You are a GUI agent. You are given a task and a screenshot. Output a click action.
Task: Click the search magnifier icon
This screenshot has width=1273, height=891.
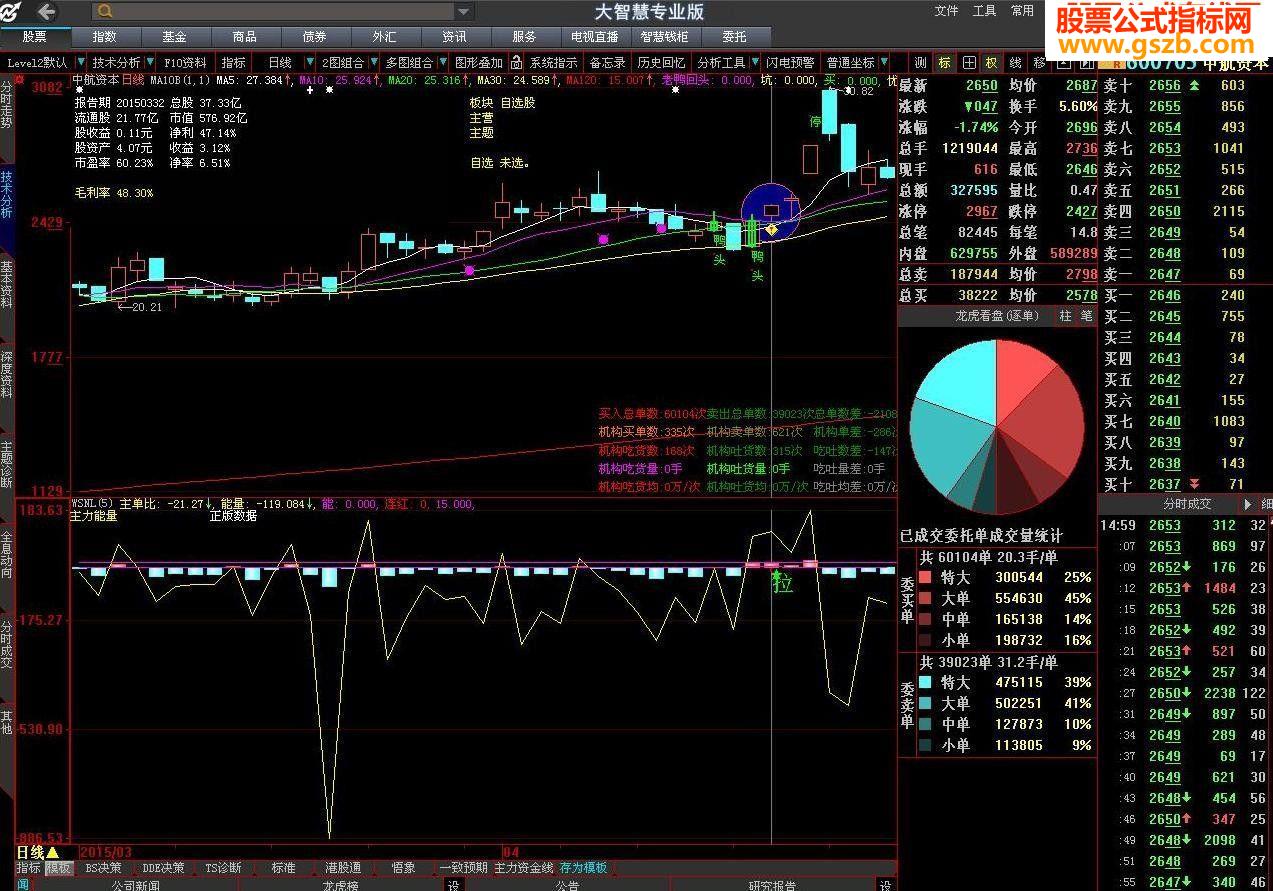pos(105,12)
